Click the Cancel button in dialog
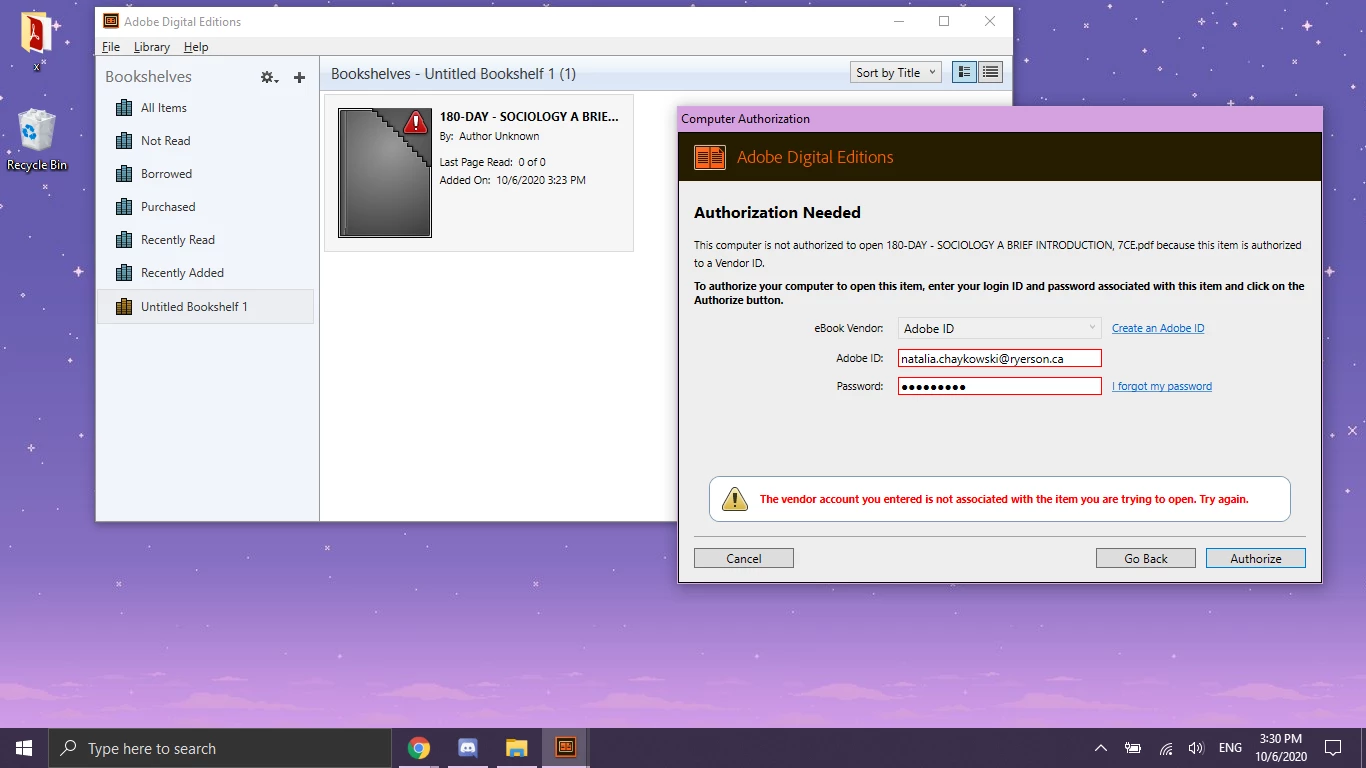This screenshot has width=1366, height=768. pyautogui.click(x=744, y=558)
